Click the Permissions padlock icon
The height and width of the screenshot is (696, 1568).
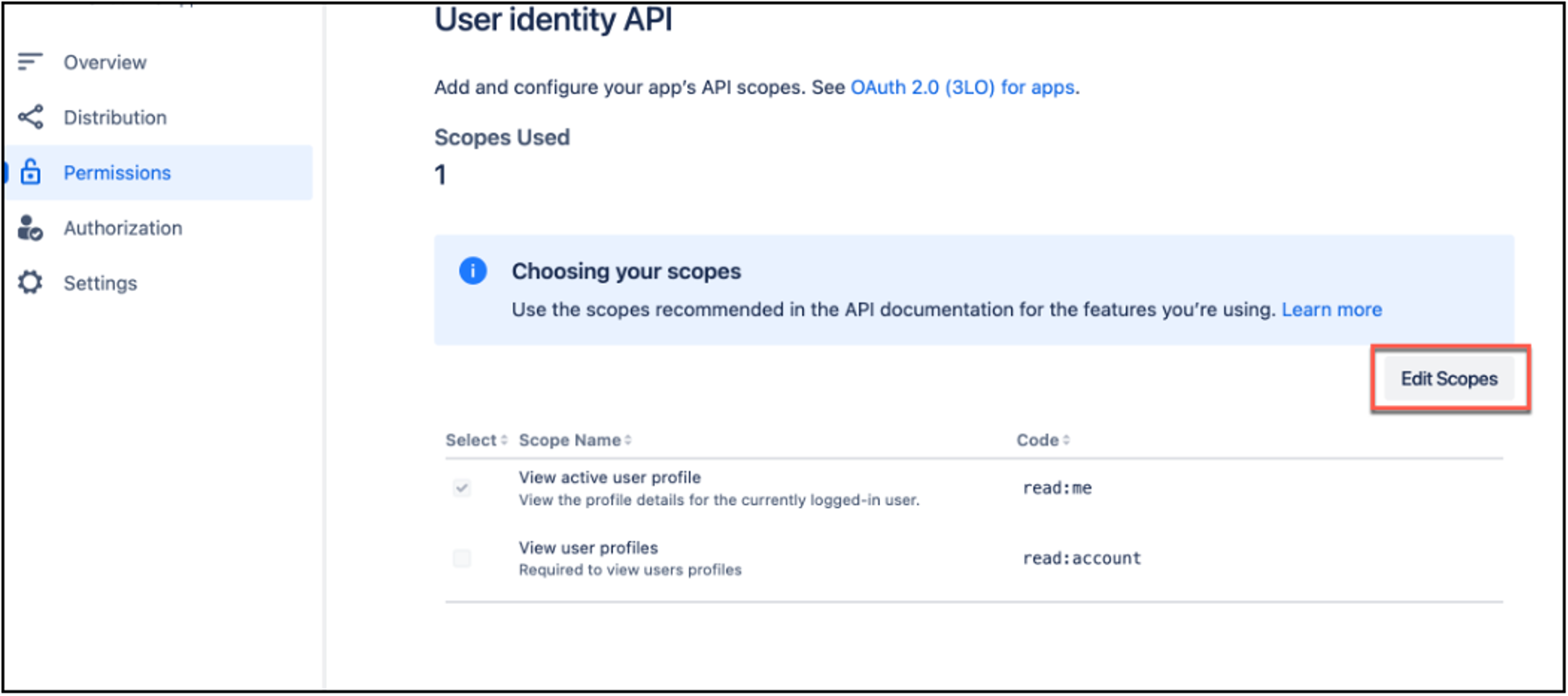[31, 172]
